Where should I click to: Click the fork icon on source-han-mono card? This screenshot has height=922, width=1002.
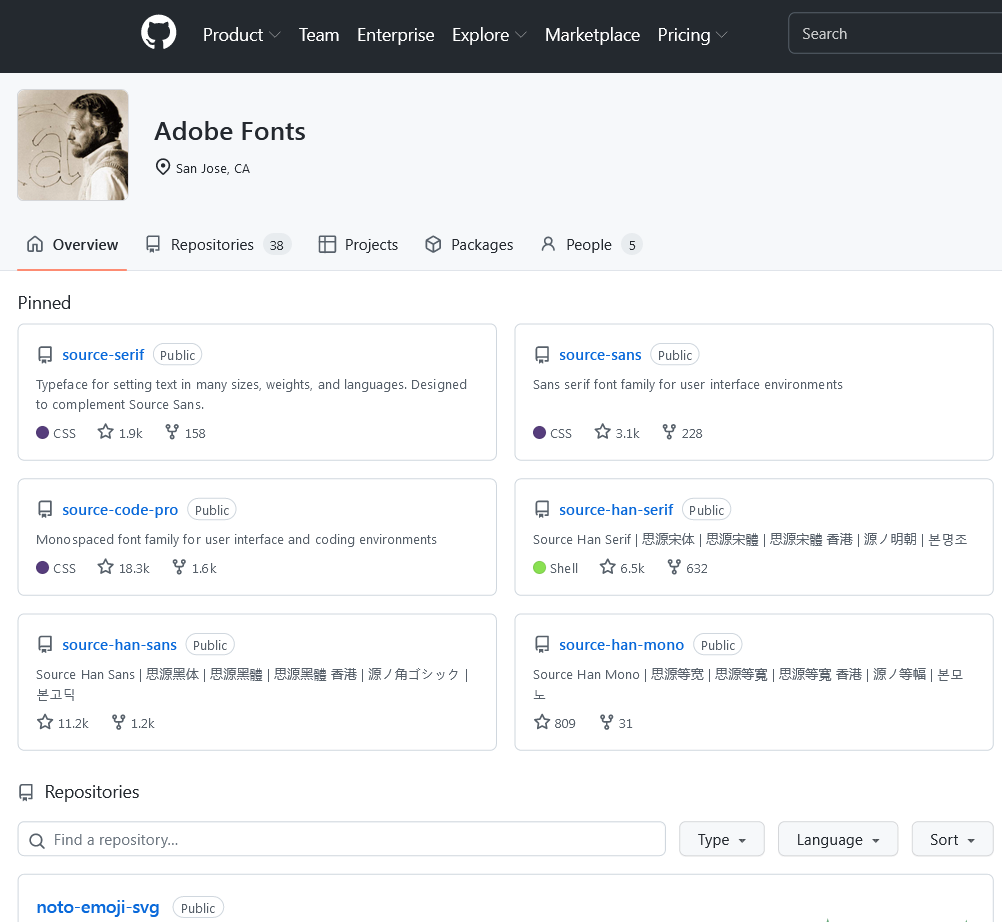(x=606, y=722)
